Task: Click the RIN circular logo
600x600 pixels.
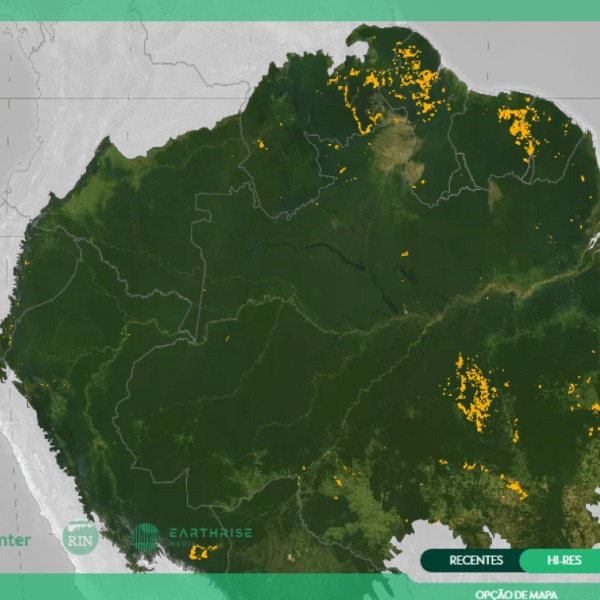Action: click(80, 537)
